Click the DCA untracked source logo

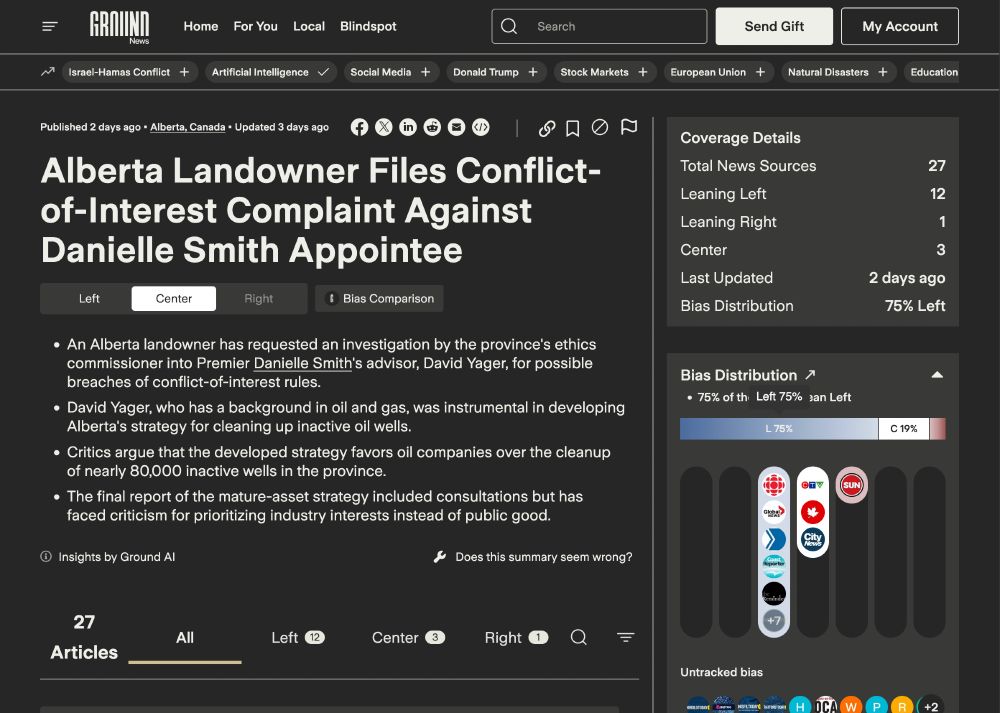(826, 704)
